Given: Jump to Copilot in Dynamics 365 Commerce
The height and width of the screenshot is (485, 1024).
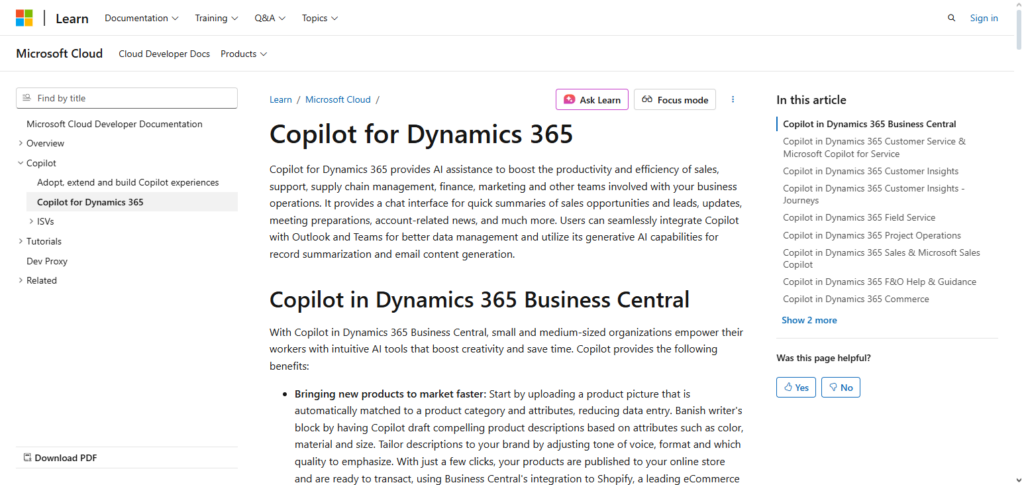Looking at the screenshot, I should (856, 299).
